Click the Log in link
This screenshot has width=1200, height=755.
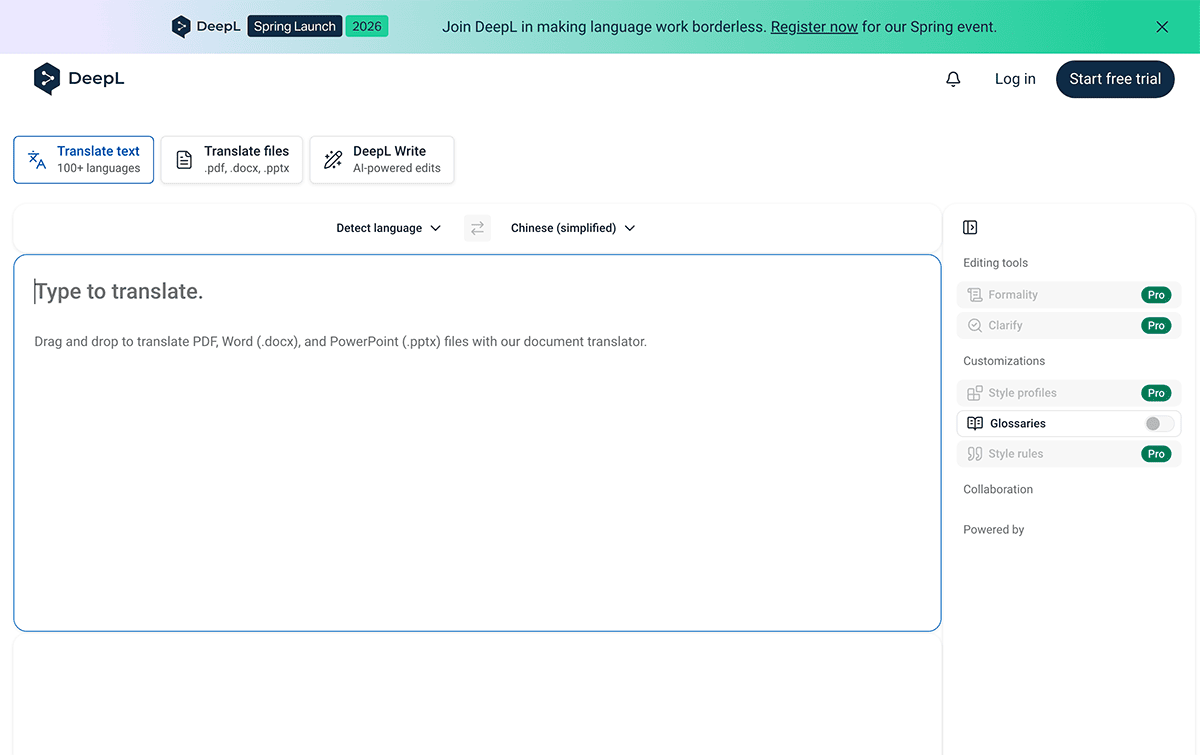pyautogui.click(x=1015, y=79)
